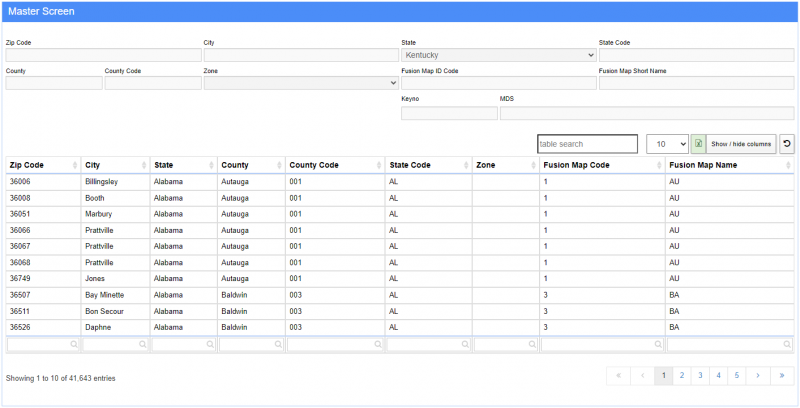This screenshot has width=800, height=408.
Task: Click the table search field
Action: (586, 144)
